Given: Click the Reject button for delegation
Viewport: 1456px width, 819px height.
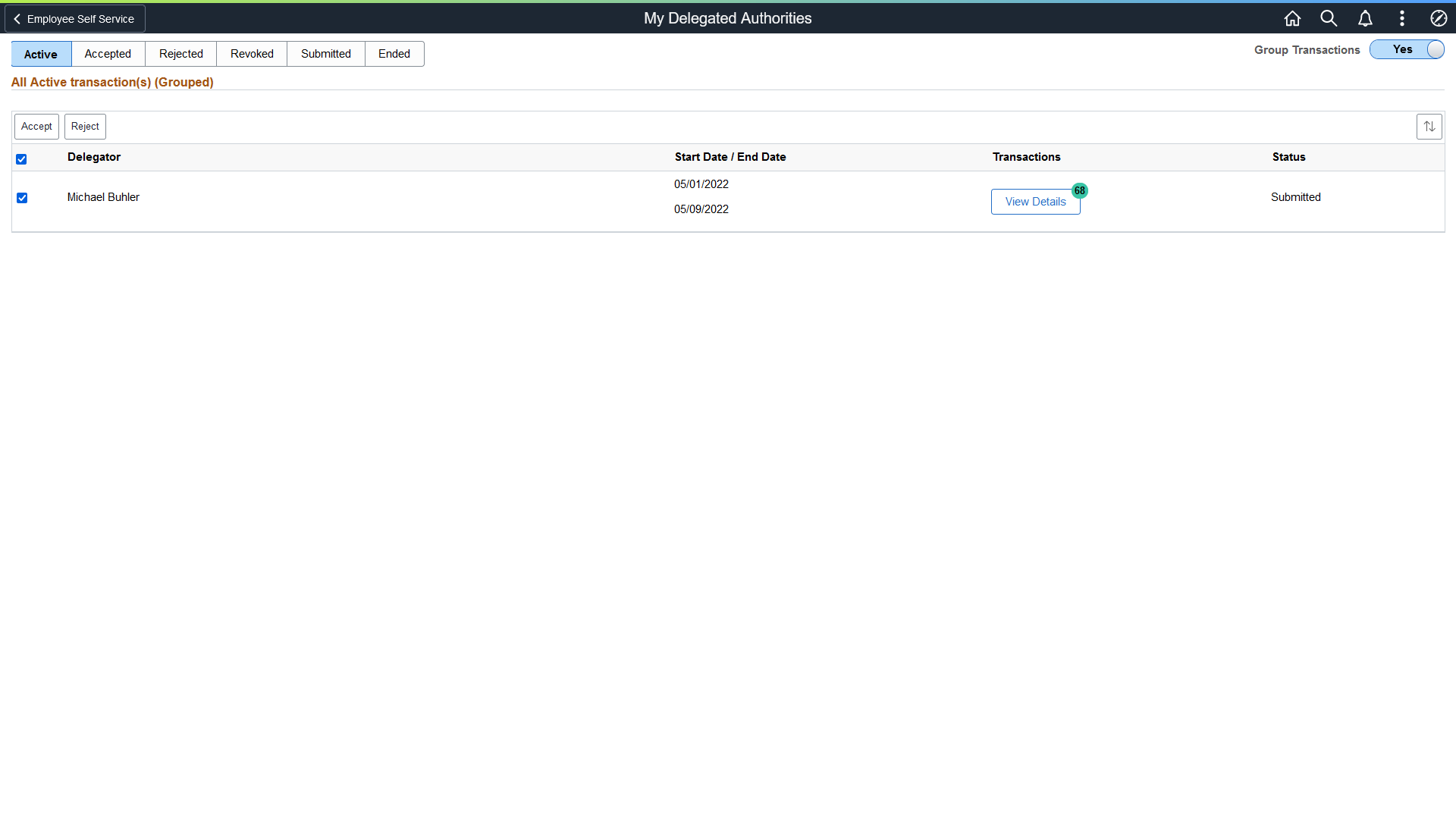Looking at the screenshot, I should pos(85,126).
